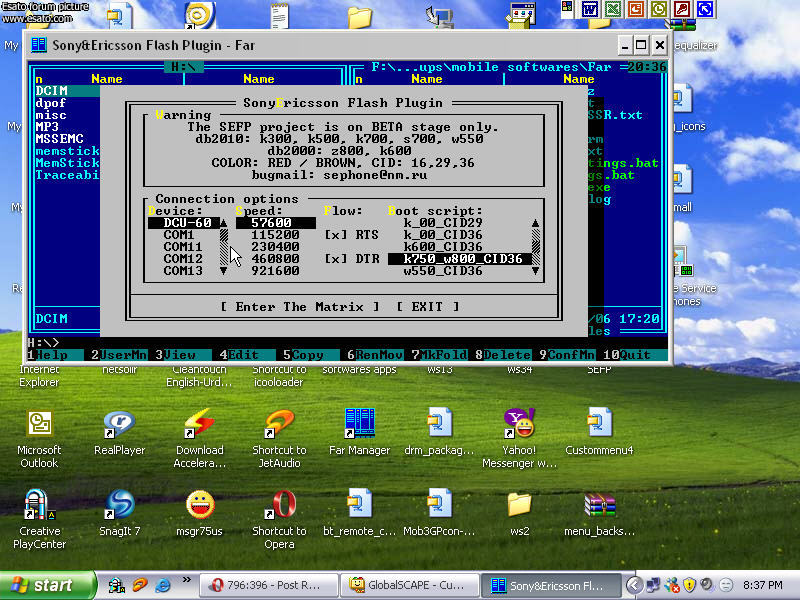Click yellow security shield tray icon

[689, 585]
